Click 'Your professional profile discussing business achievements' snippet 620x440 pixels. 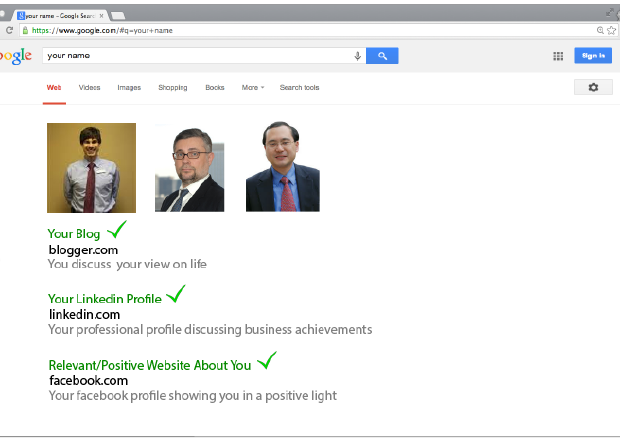[x=210, y=330]
